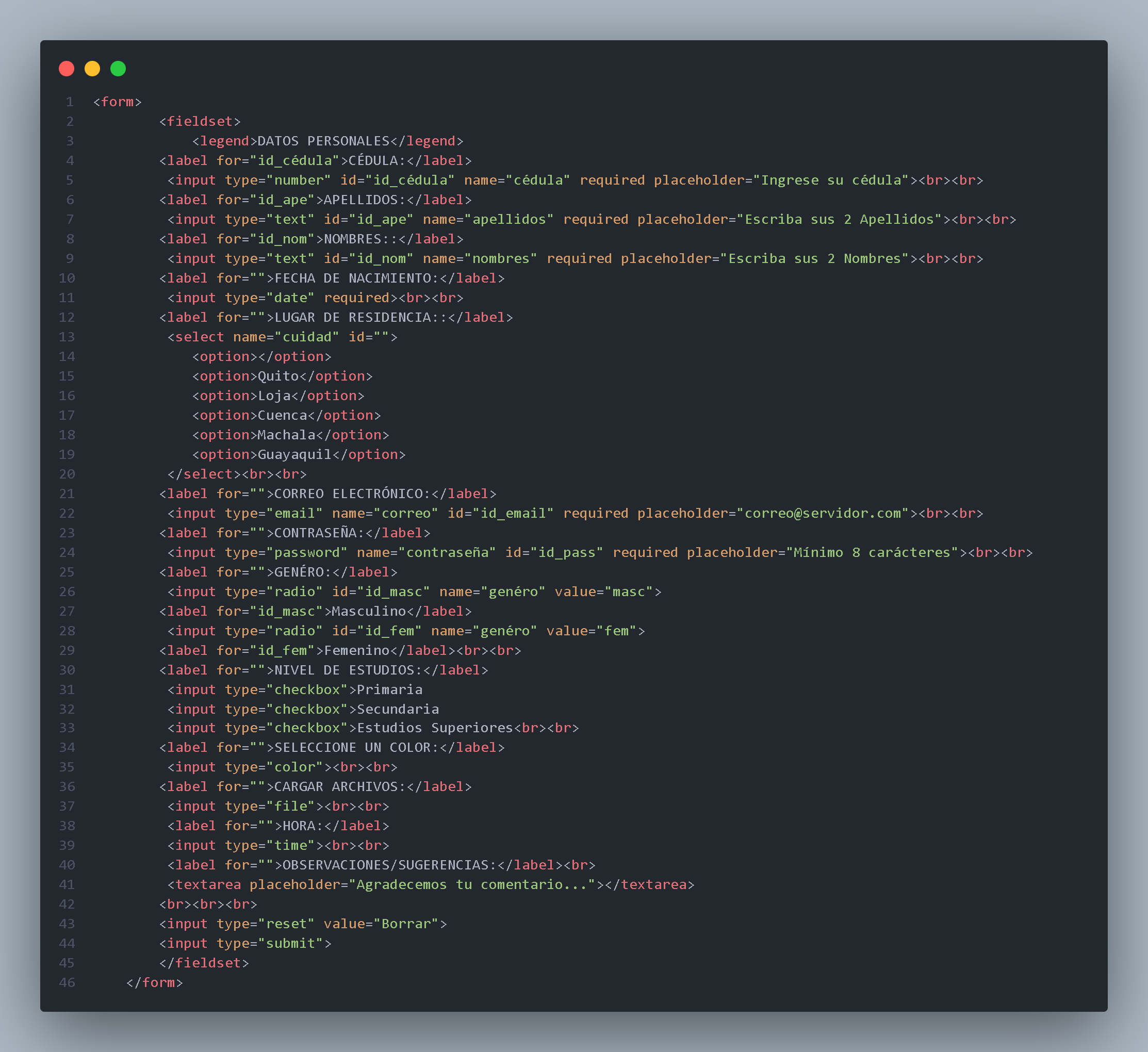1148x1052 pixels.
Task: Click the textarea placeholder text
Action: coord(471,884)
